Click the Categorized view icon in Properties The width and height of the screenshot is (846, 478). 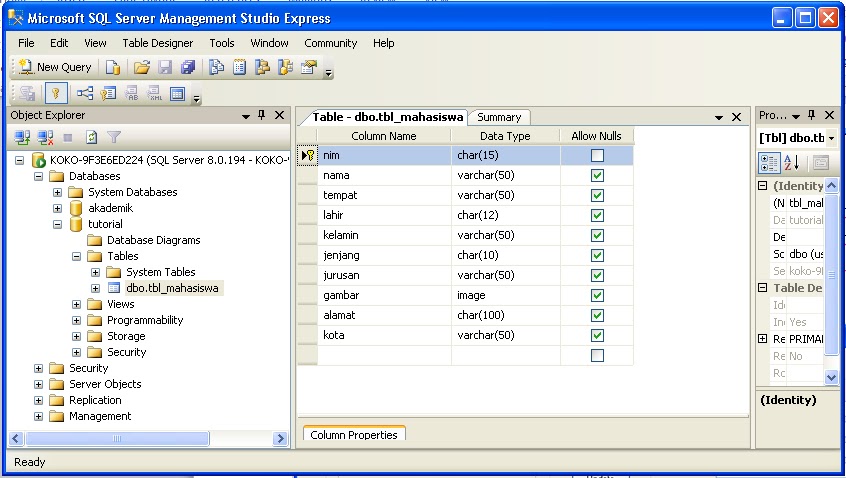(769, 162)
